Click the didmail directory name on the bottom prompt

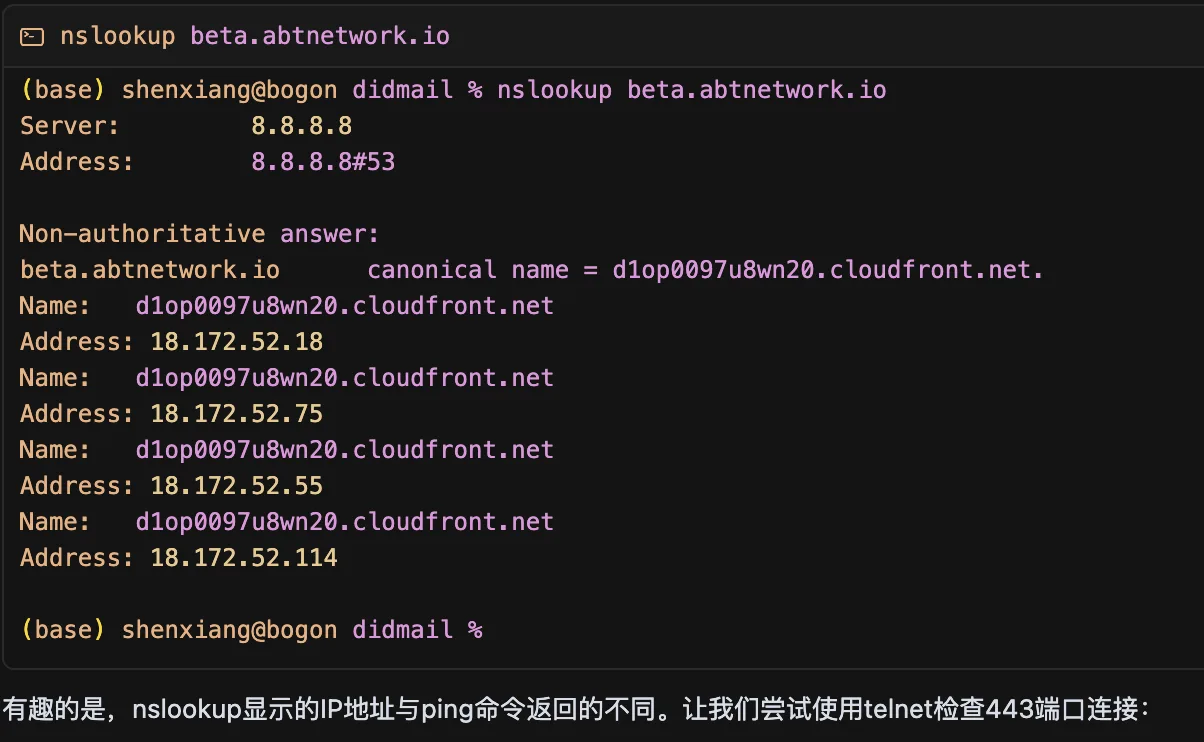point(402,630)
